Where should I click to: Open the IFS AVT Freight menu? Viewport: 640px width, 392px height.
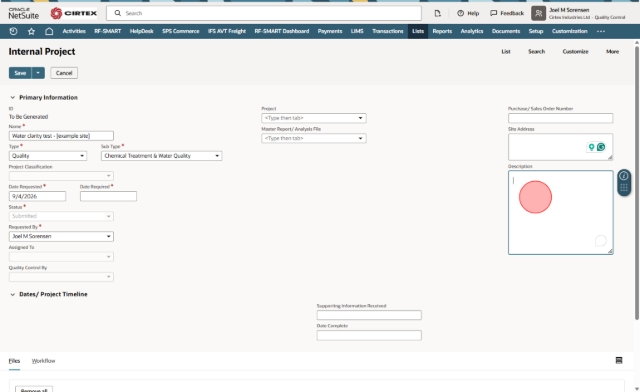(x=227, y=31)
